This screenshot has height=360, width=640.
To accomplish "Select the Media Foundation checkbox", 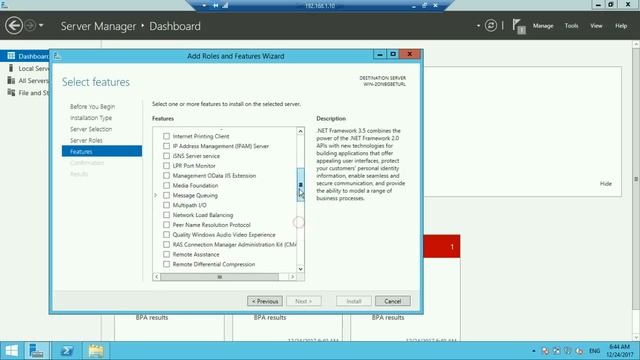I will click(166, 185).
